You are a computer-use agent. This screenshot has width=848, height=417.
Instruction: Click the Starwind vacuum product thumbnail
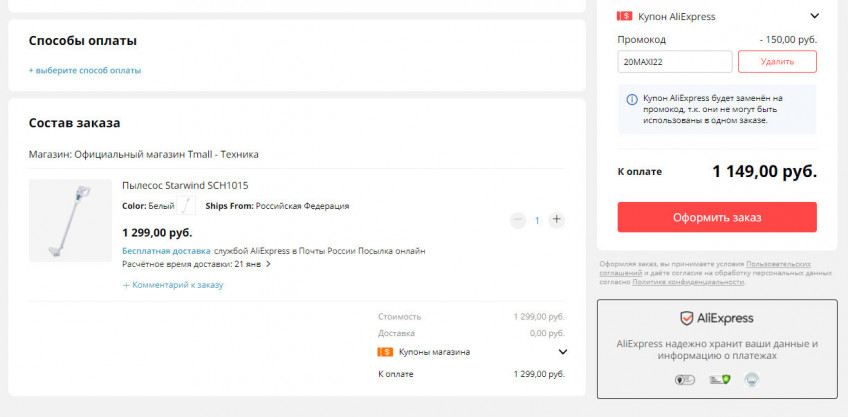coord(70,221)
